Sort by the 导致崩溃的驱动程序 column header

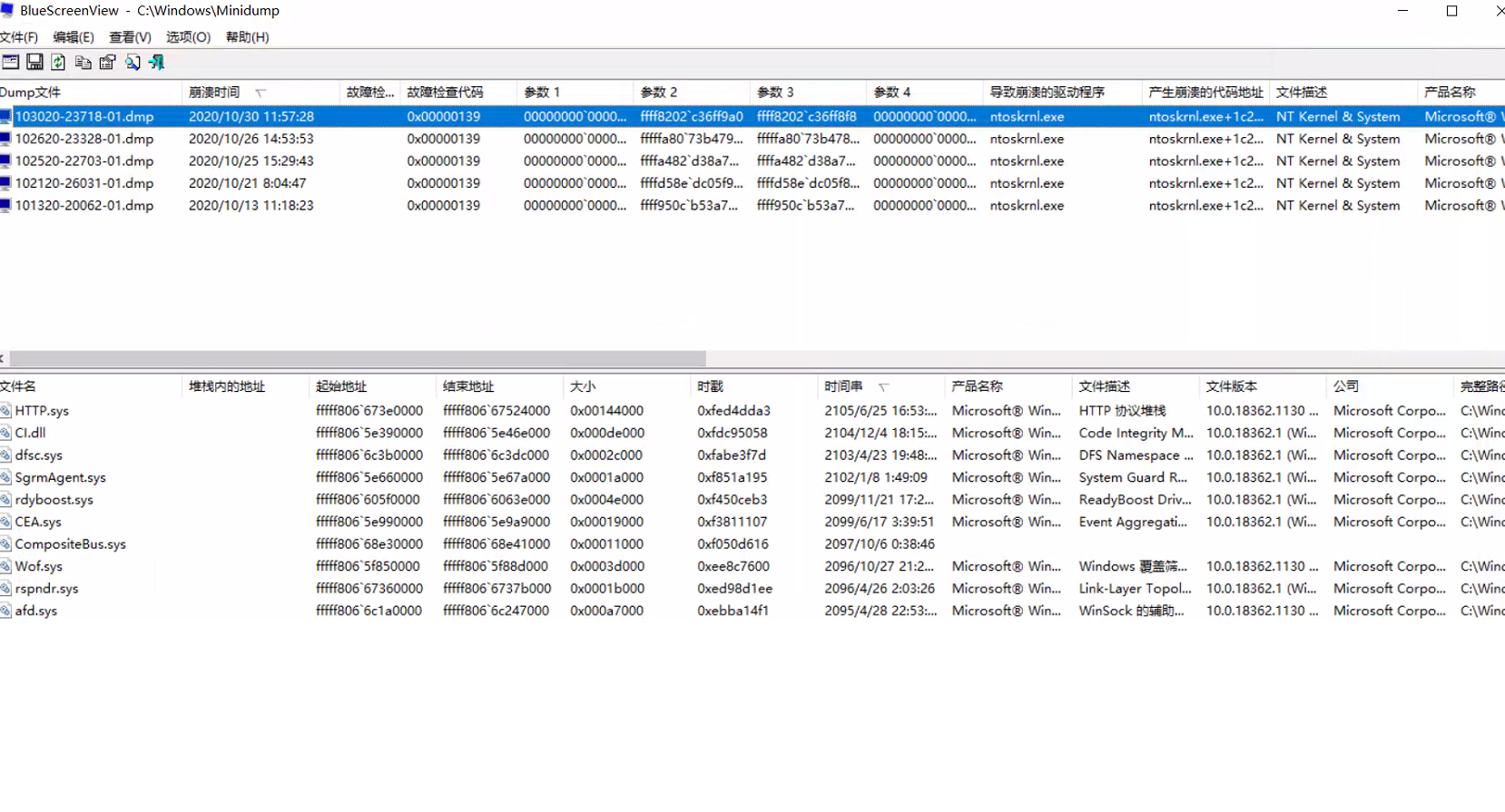coord(1062,93)
